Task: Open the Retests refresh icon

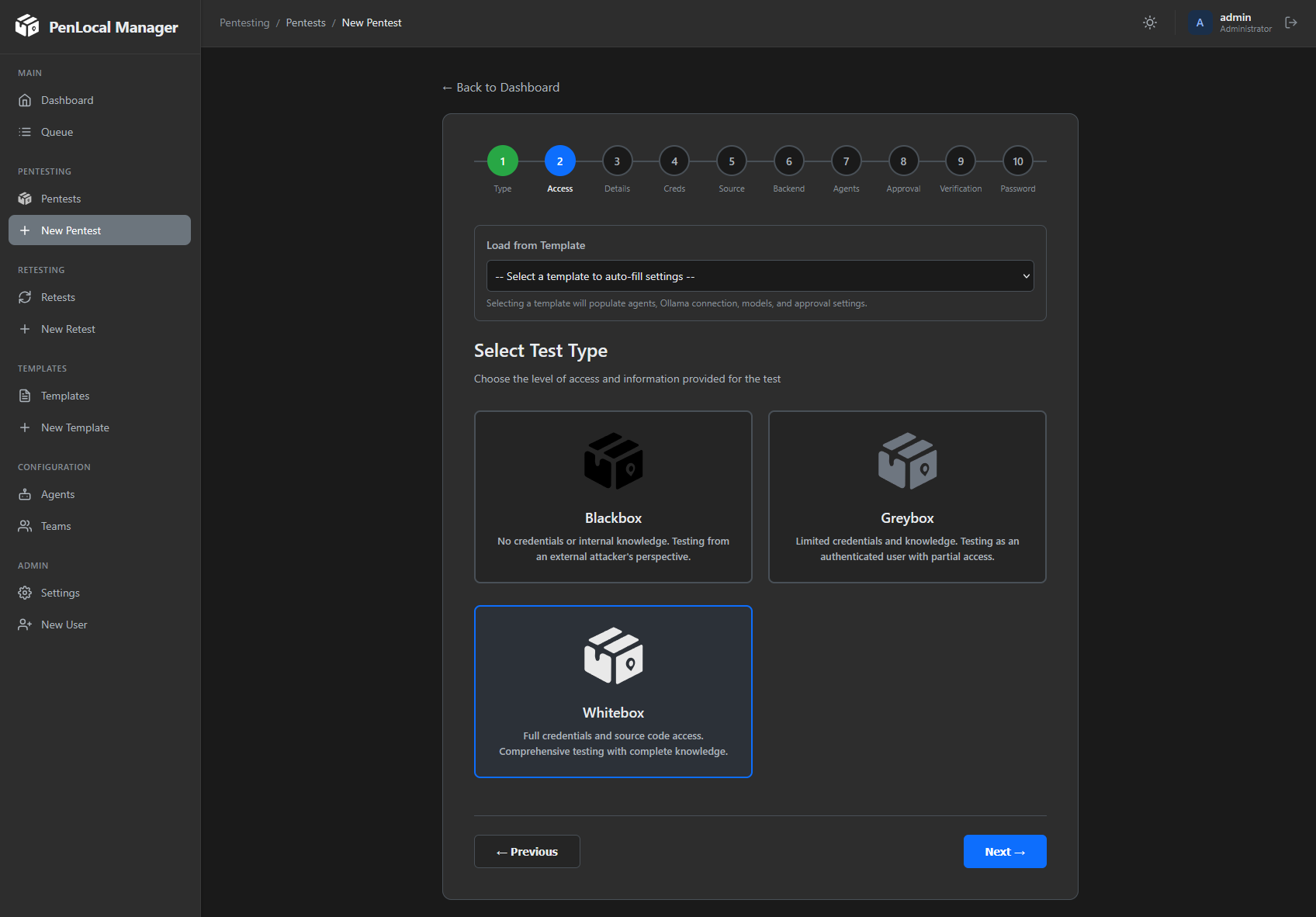Action: (26, 297)
